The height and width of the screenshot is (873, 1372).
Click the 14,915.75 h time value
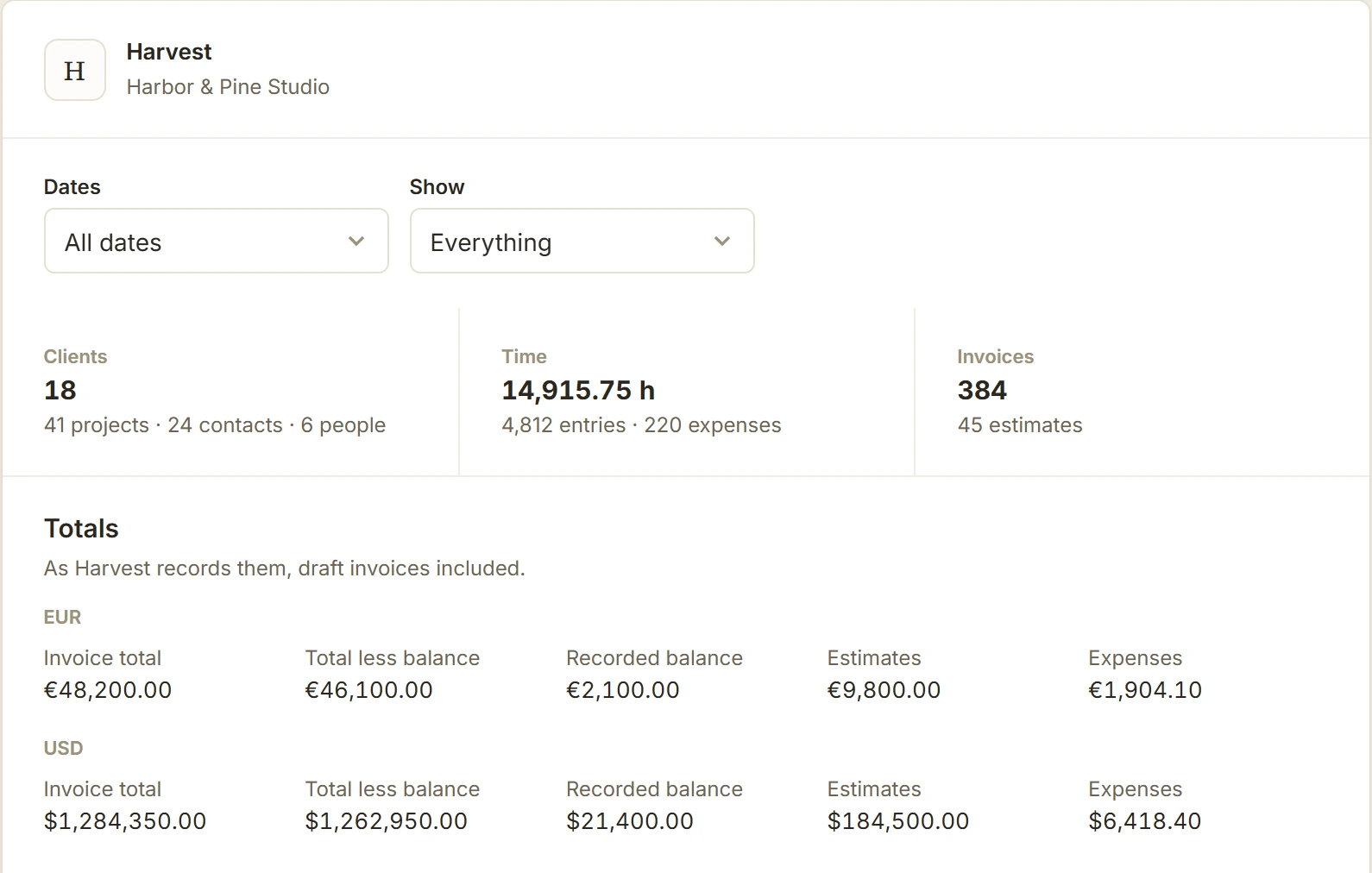(x=578, y=390)
